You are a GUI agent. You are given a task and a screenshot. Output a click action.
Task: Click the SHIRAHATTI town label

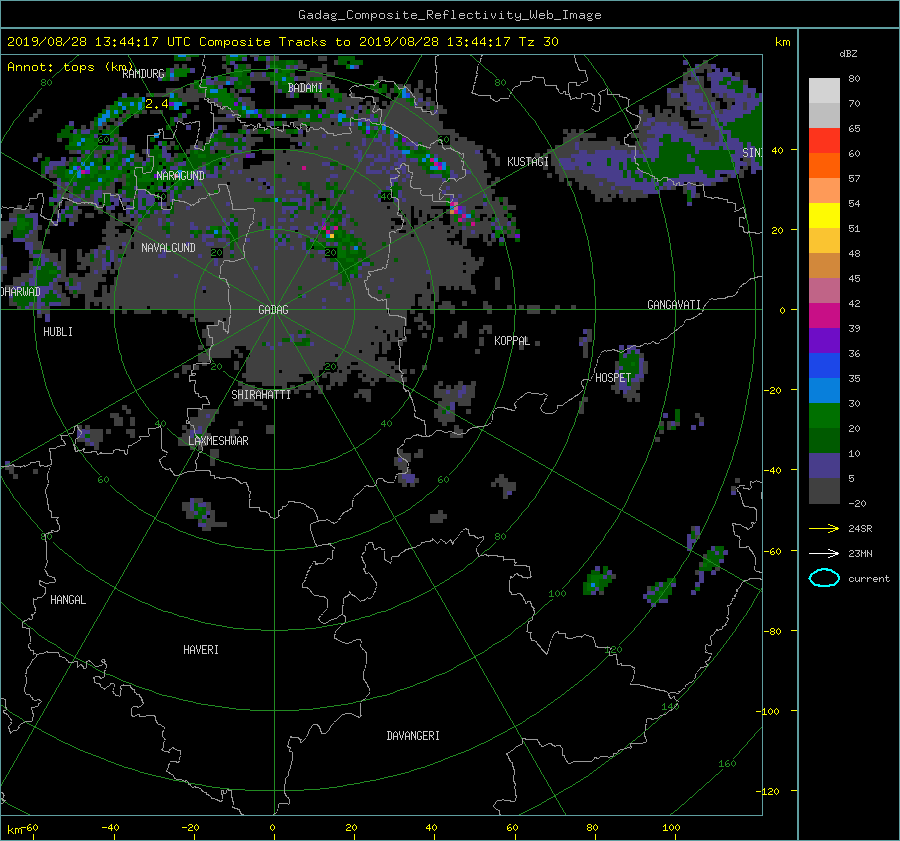coord(261,395)
